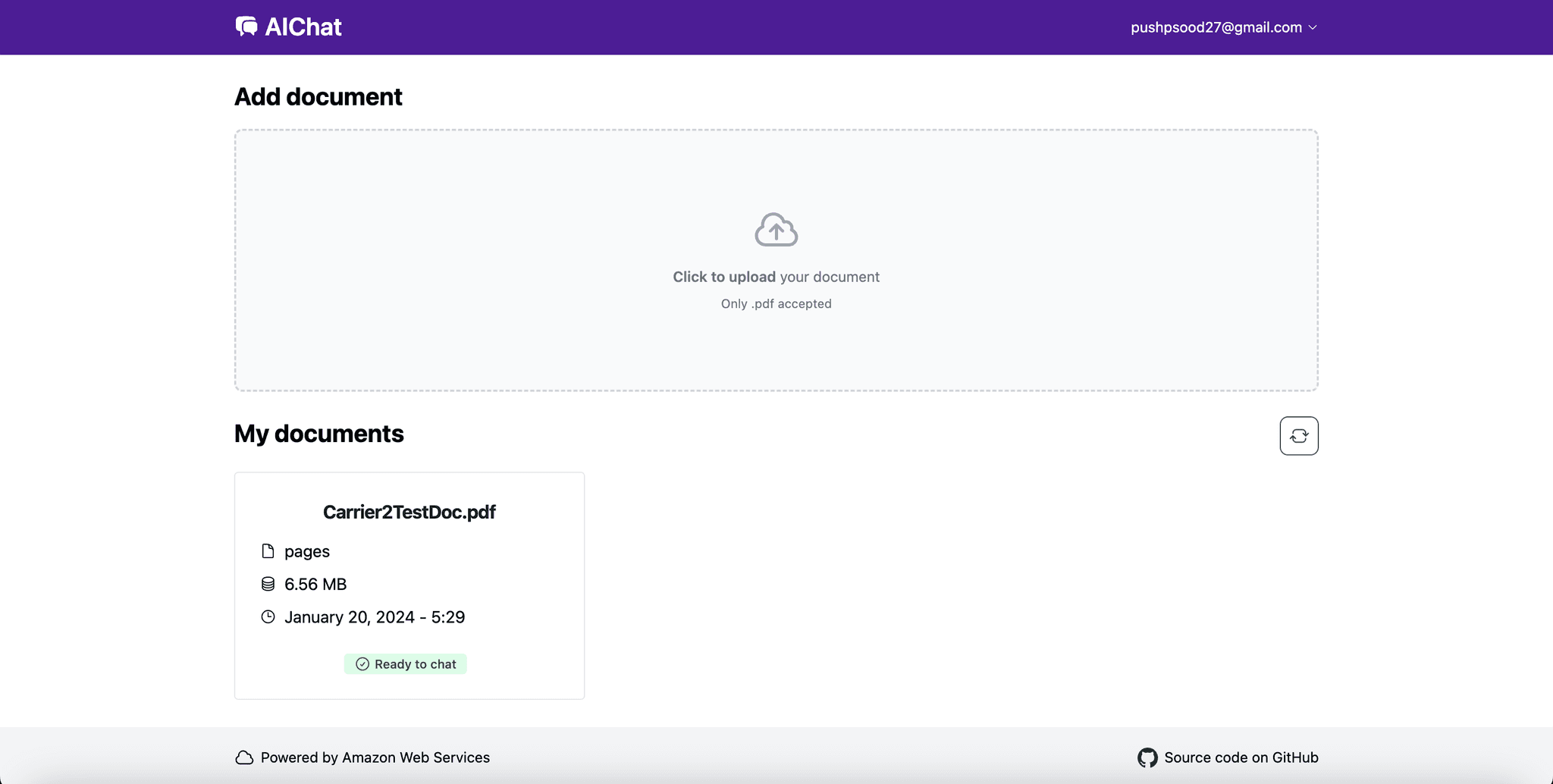This screenshot has height=784, width=1553.
Task: Click the page icon beside pages
Action: click(268, 551)
